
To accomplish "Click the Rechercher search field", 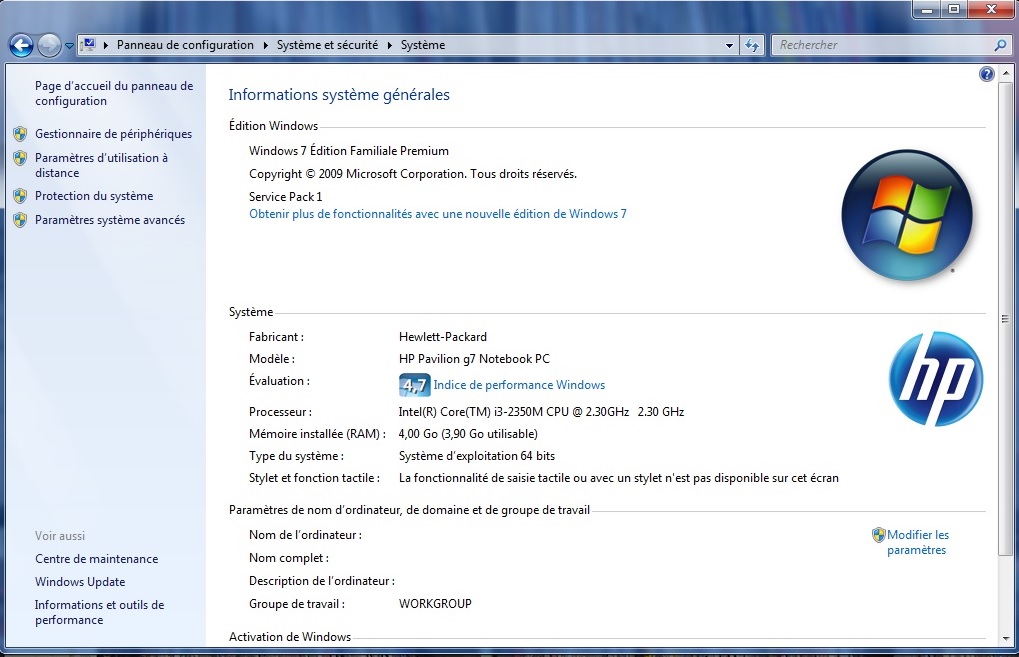I will click(884, 45).
